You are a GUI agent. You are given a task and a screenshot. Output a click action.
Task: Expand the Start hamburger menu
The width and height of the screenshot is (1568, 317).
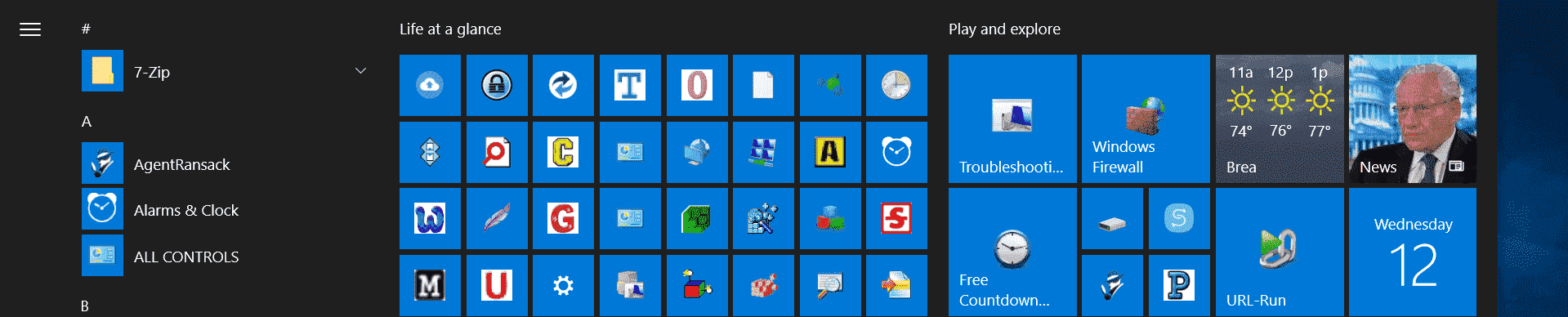[30, 29]
